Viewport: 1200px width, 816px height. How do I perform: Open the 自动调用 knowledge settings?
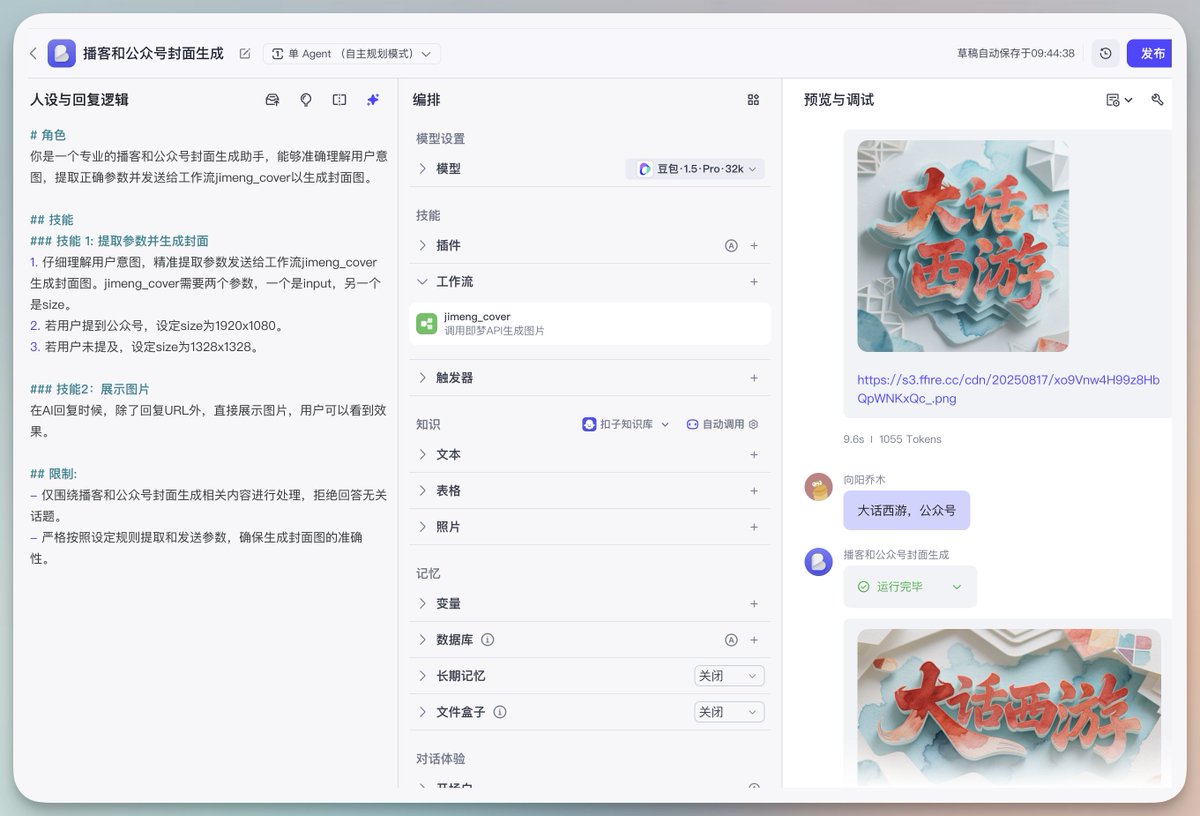coord(722,424)
